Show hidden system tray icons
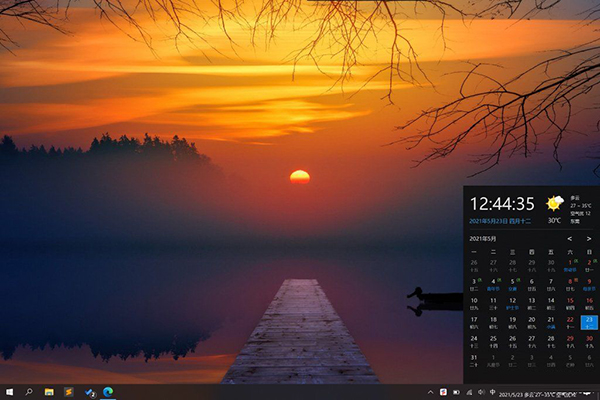This screenshot has width=600, height=400. 431,392
